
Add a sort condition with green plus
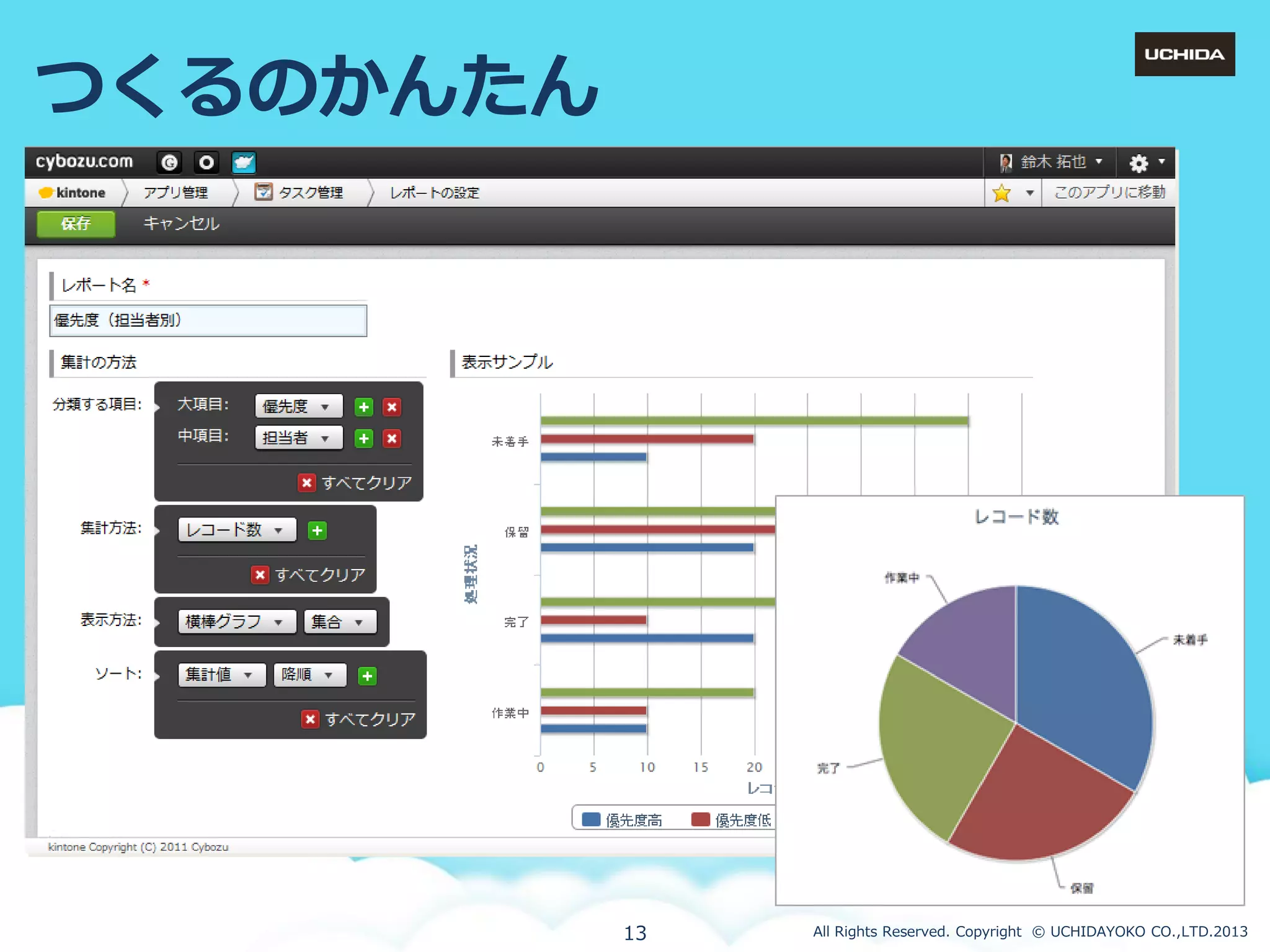point(367,676)
